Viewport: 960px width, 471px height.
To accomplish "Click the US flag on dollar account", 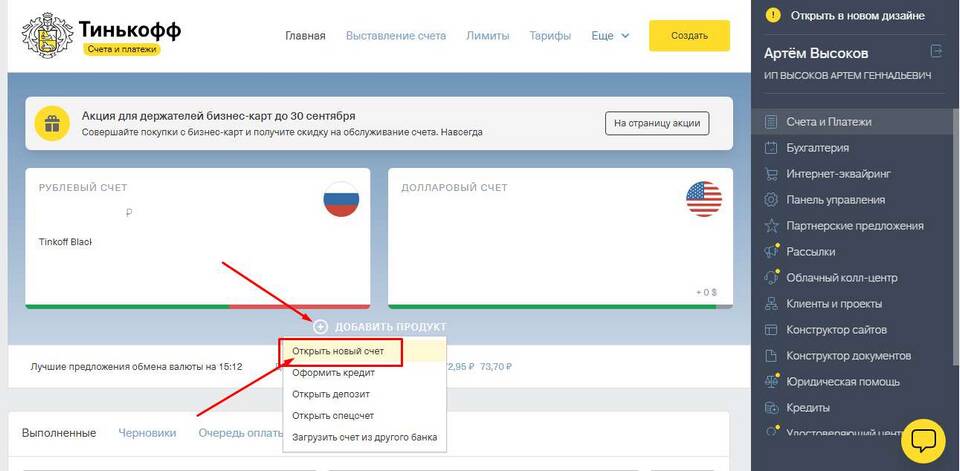I will tap(704, 199).
